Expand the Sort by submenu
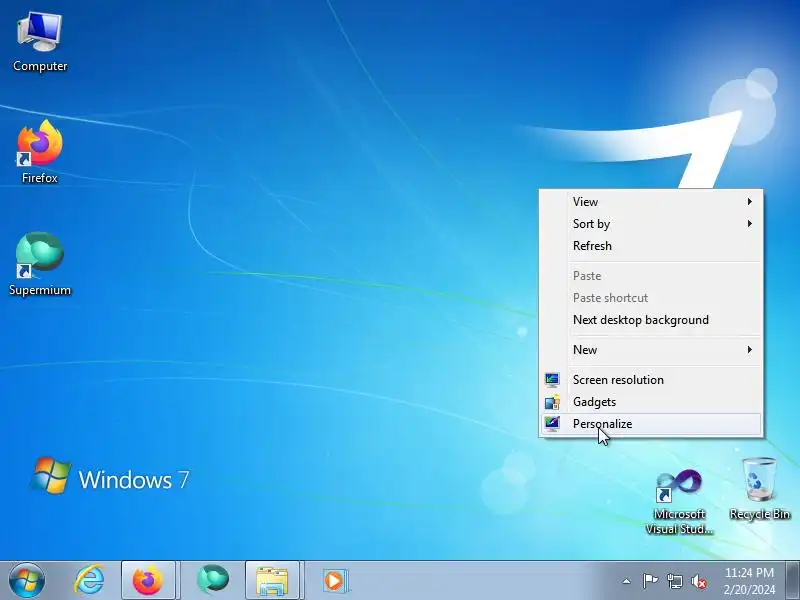 (651, 223)
